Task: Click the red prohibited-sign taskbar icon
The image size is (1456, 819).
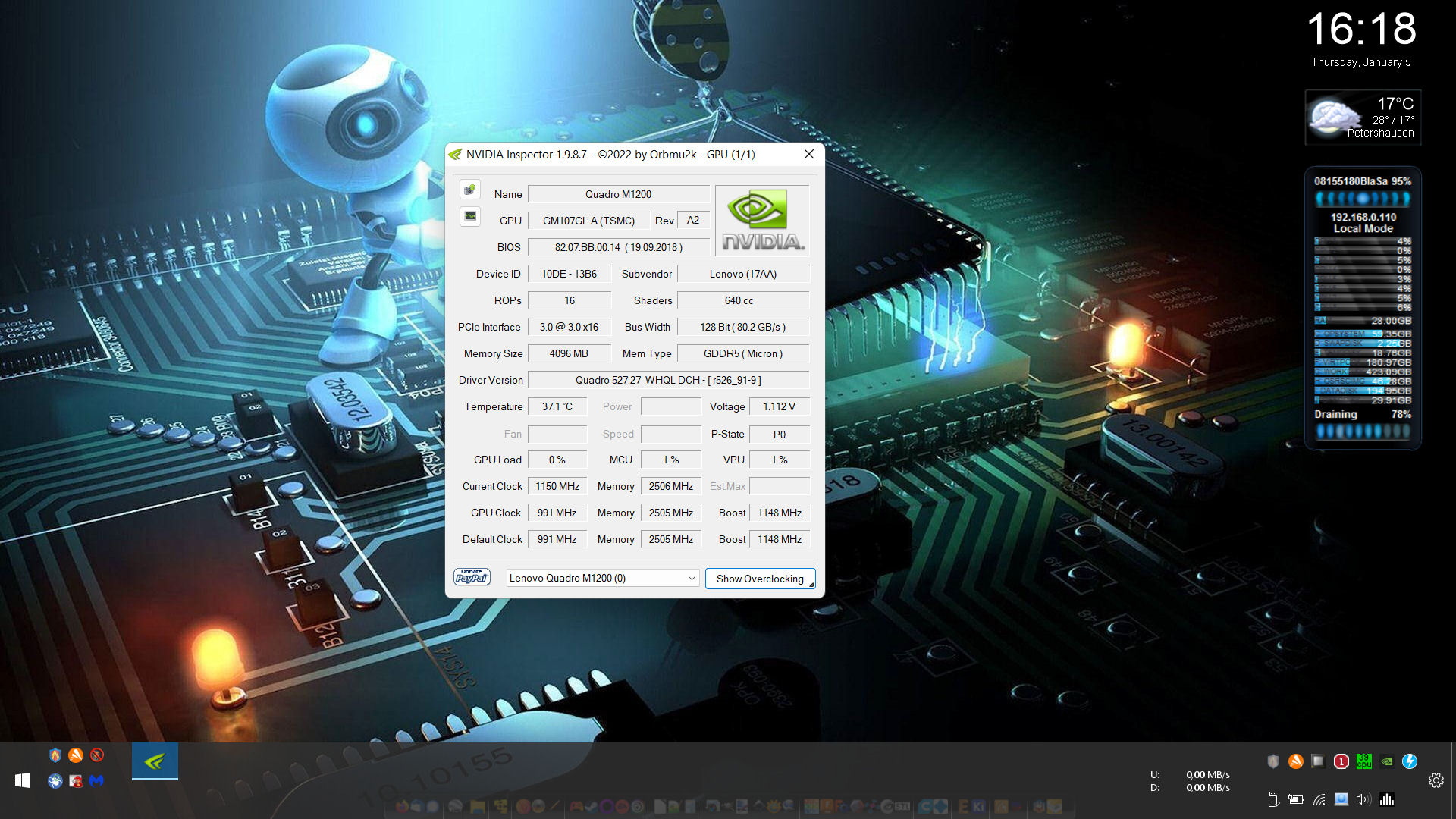Action: (96, 755)
